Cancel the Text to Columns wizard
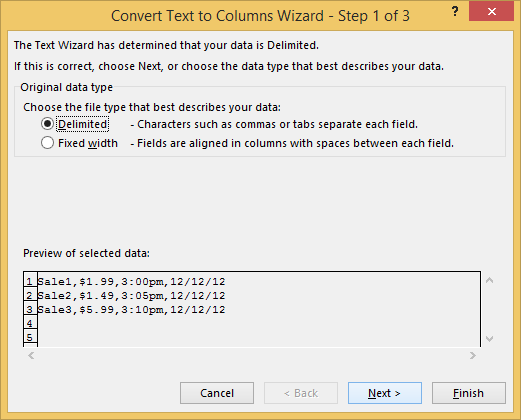 217,393
